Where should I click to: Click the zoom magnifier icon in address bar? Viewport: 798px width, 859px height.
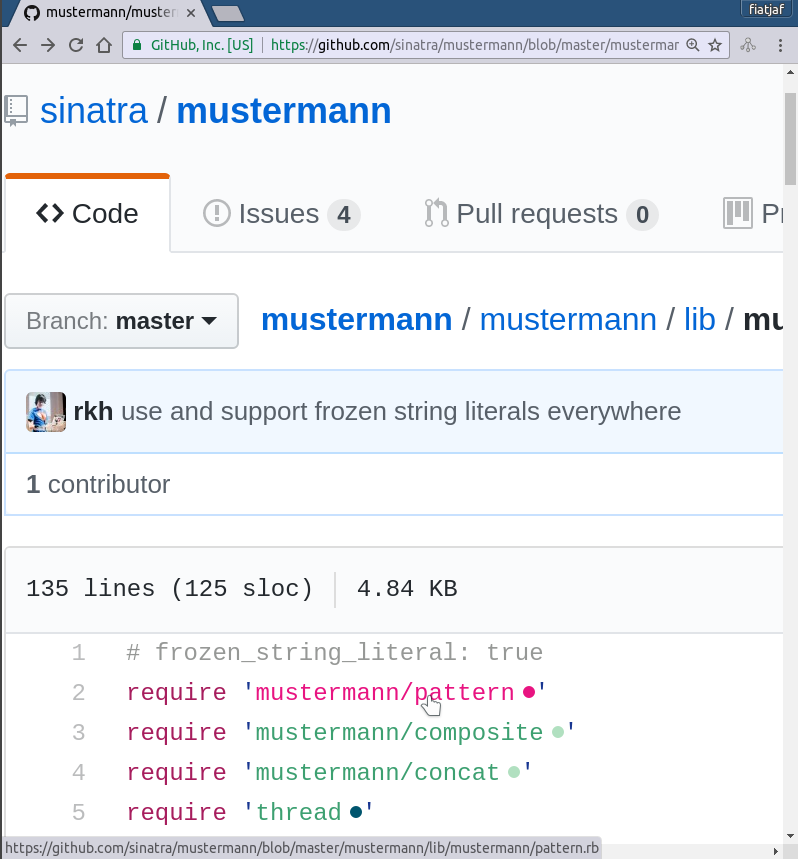[693, 45]
